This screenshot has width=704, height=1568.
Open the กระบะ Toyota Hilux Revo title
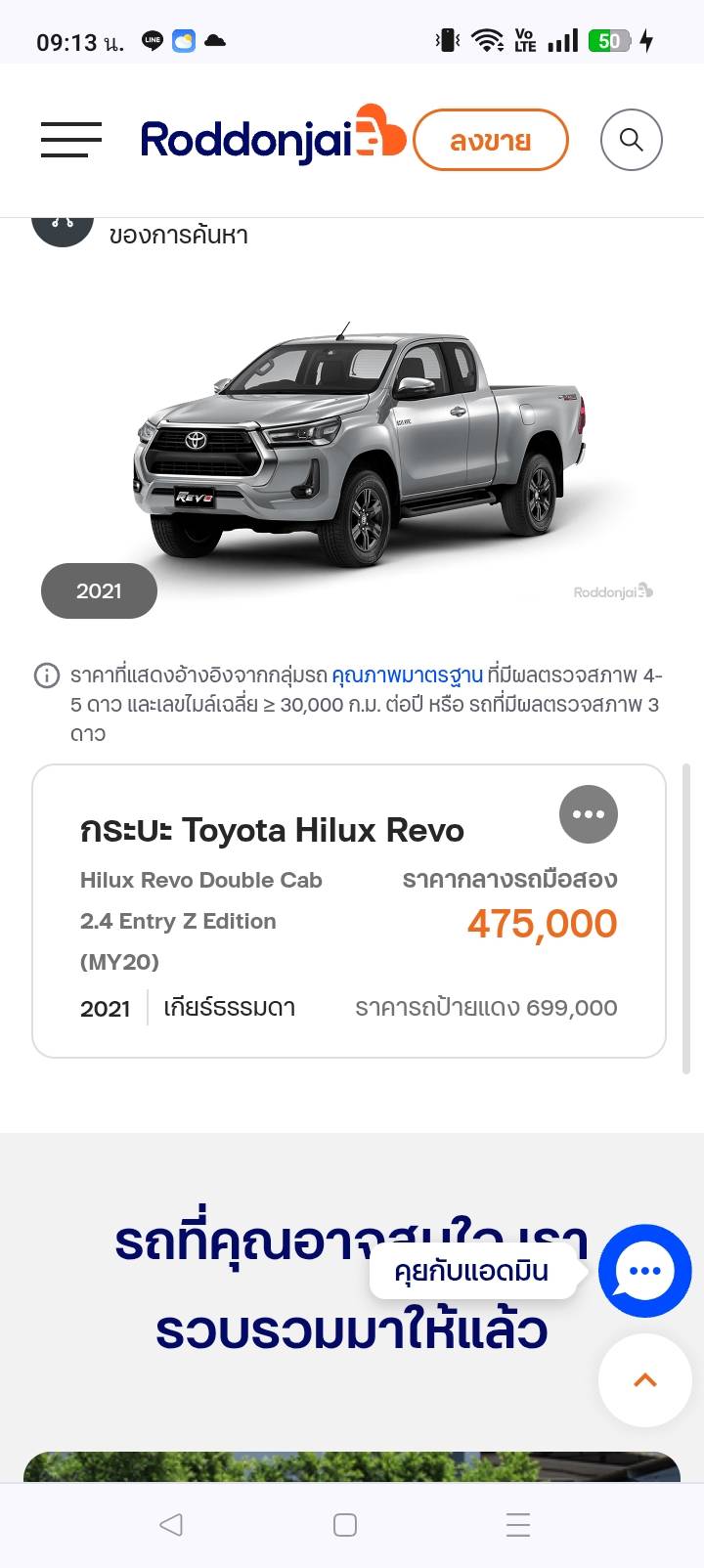272,830
